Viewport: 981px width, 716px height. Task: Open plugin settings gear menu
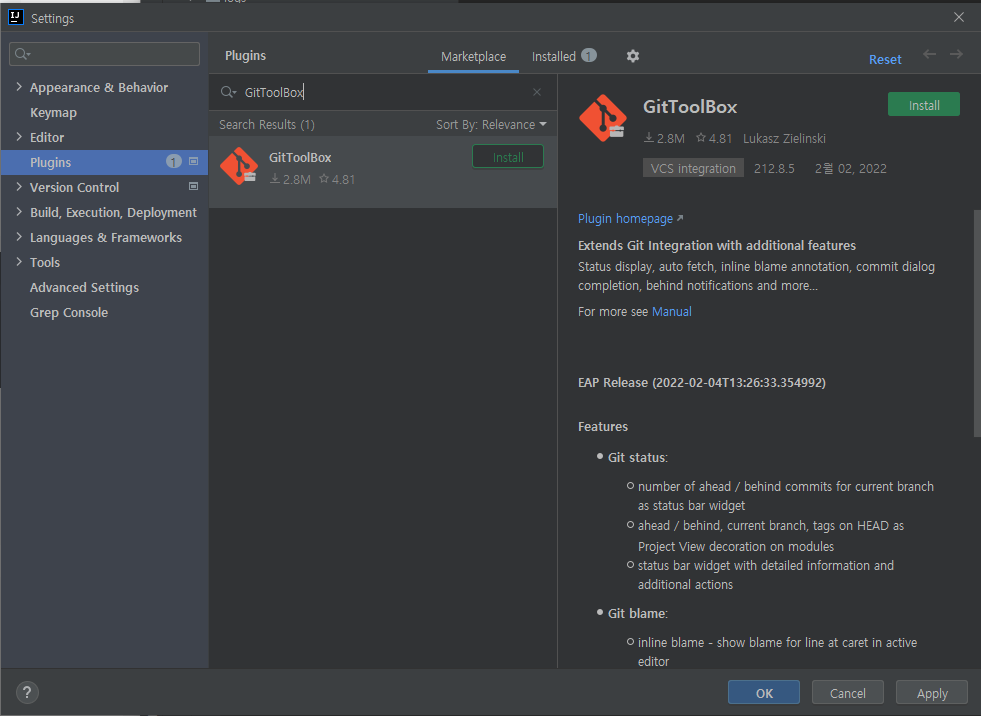click(x=633, y=56)
